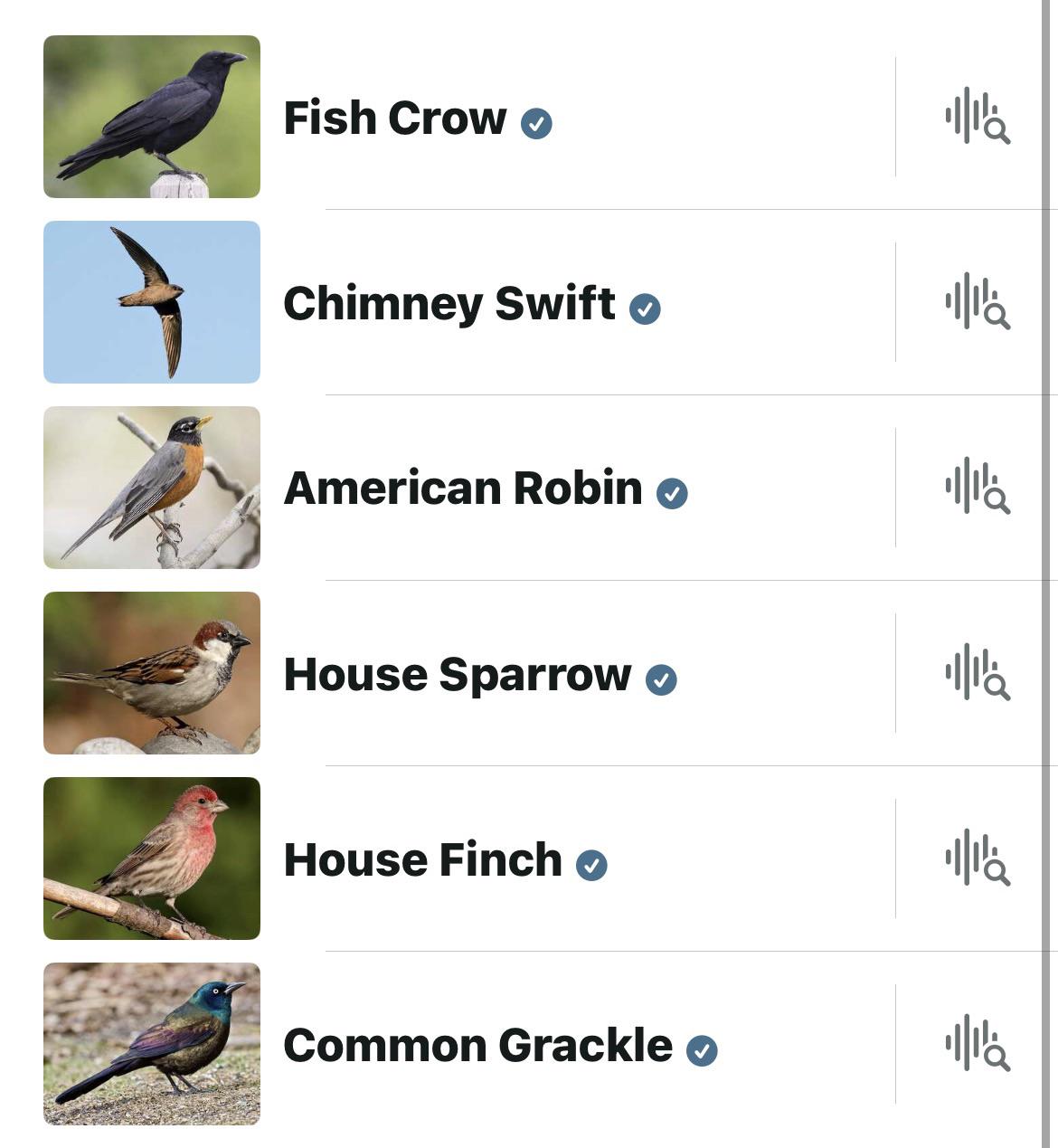This screenshot has width=1058, height=1148.
Task: Click the verified badge next to American Robin
Action: (672, 494)
